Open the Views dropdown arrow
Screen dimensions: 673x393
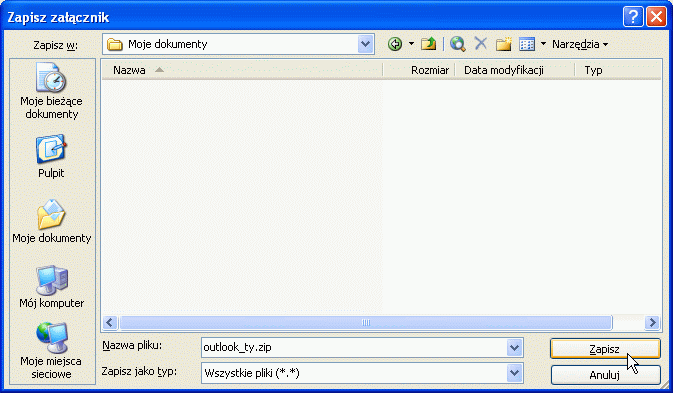[543, 44]
